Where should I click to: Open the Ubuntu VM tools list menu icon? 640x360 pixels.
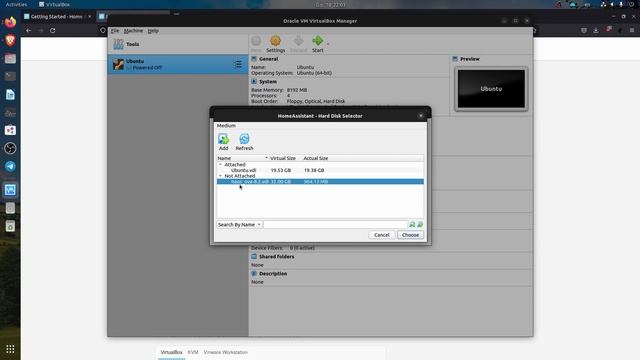coord(238,64)
